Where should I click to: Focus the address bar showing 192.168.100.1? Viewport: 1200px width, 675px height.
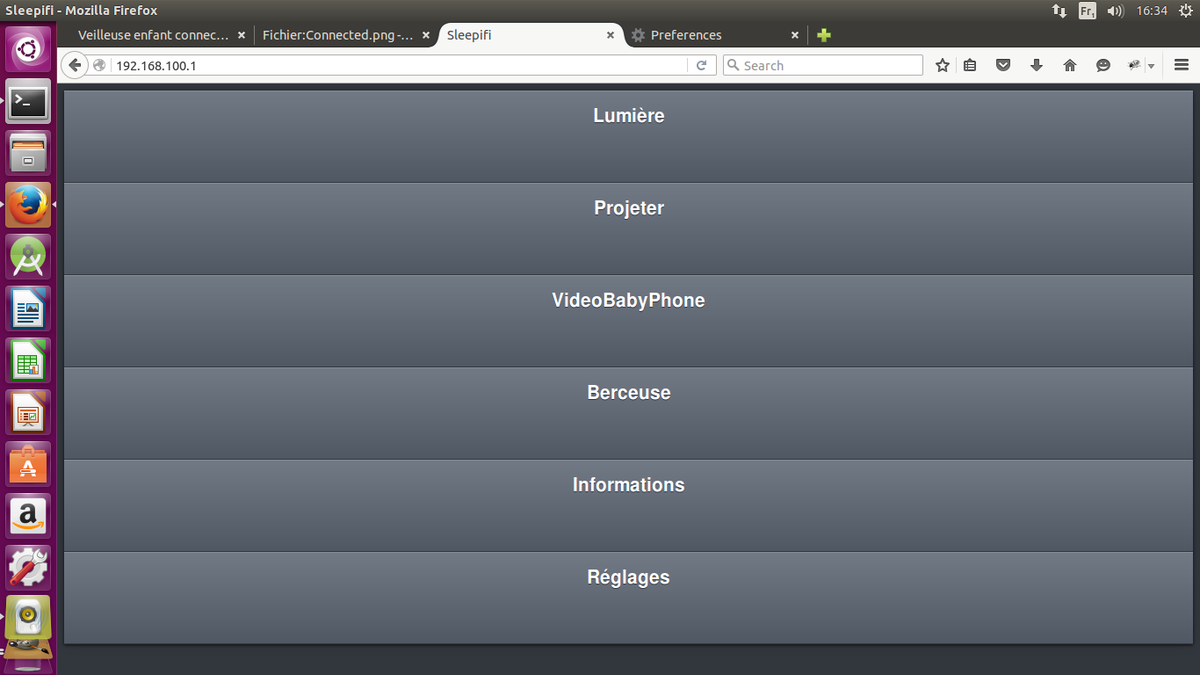tap(400, 65)
